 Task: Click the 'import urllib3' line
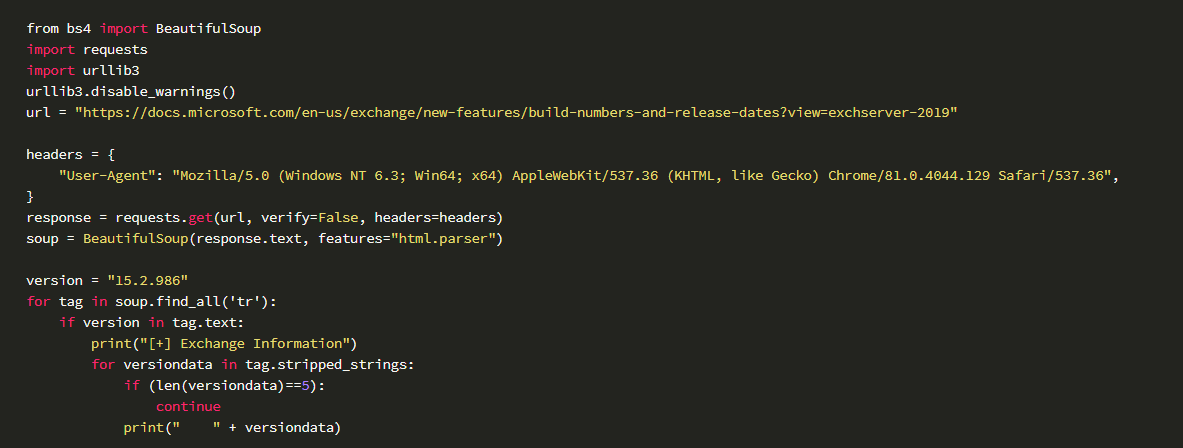tap(82, 70)
